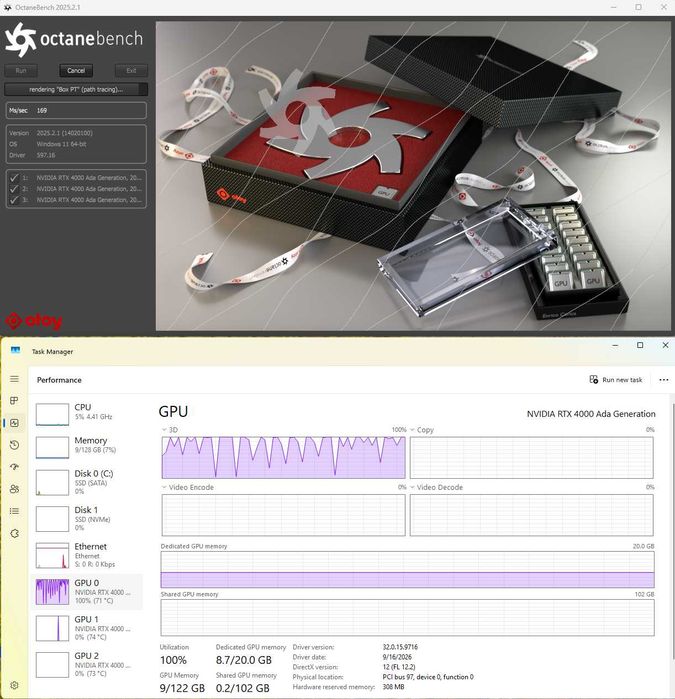Screen dimensions: 675x699
Task: Click the Task Manager app icon in title bar
Action: tap(15, 351)
